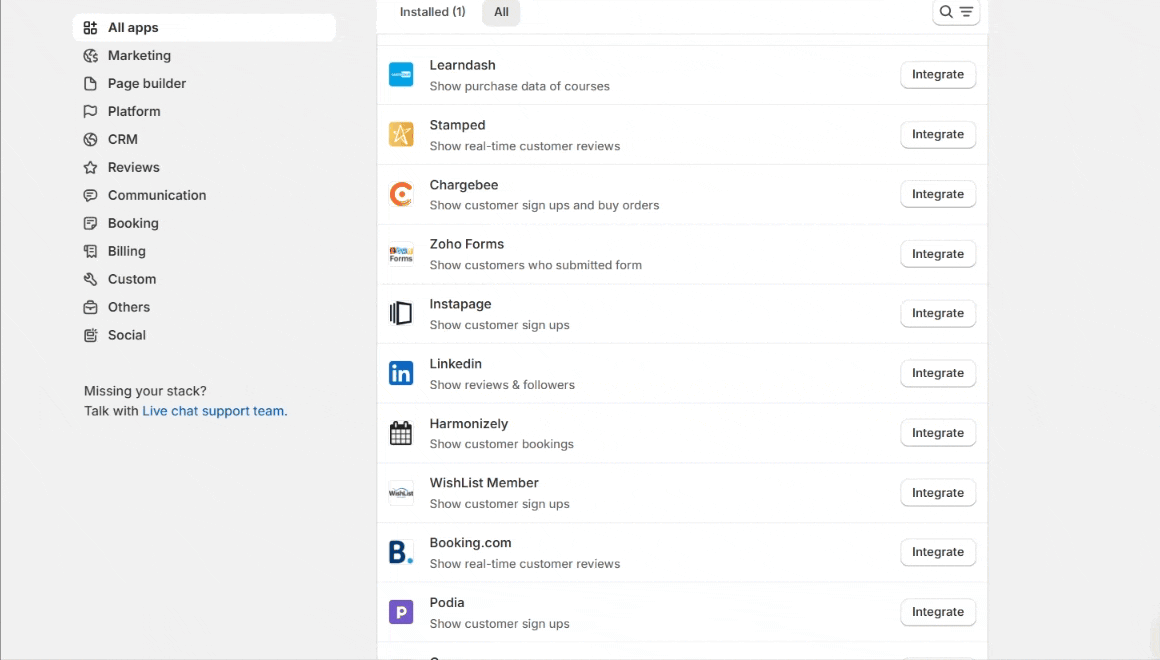This screenshot has width=1160, height=660.
Task: Integrate the Stamped app
Action: (x=937, y=135)
